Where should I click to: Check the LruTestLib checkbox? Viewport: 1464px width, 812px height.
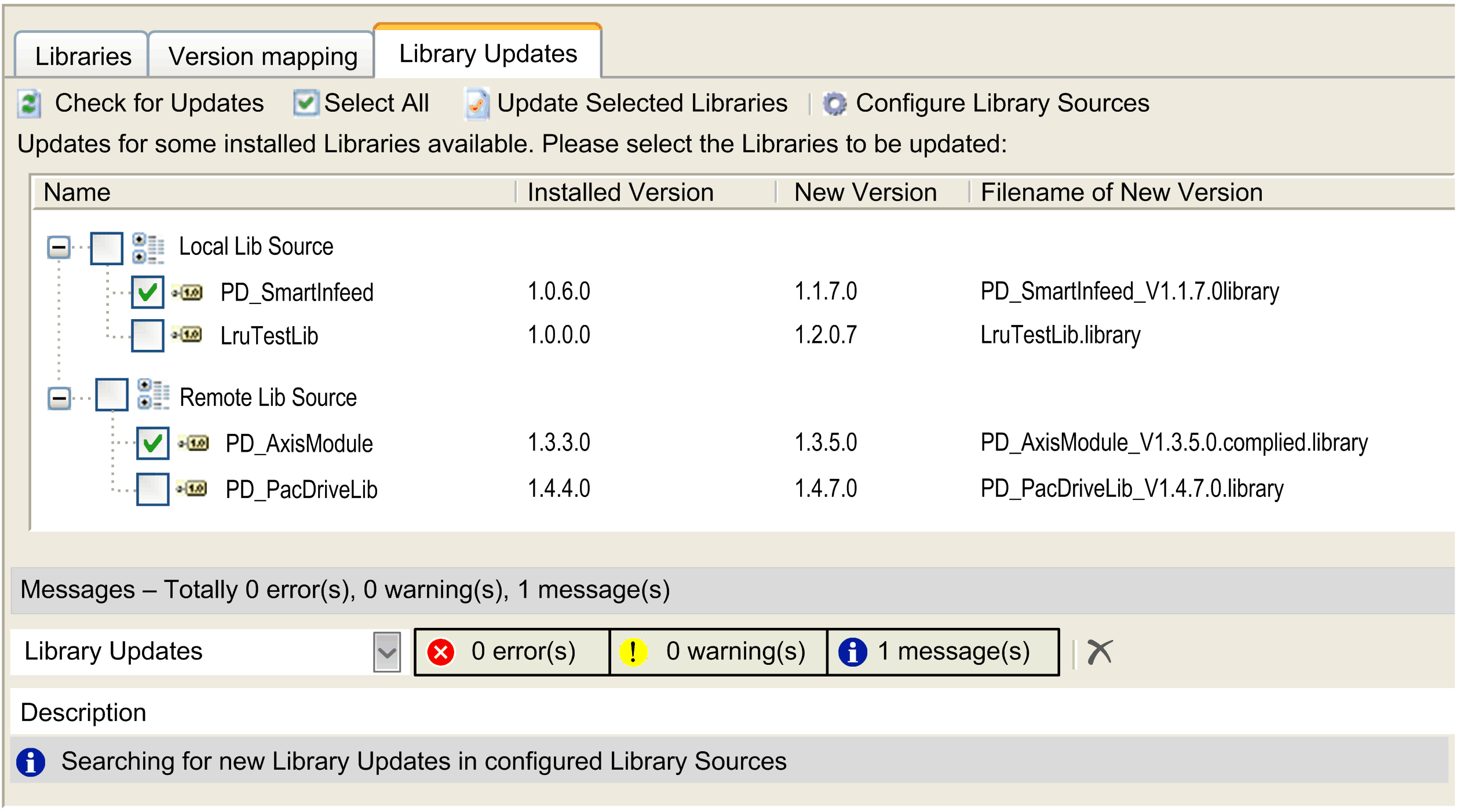click(x=148, y=335)
